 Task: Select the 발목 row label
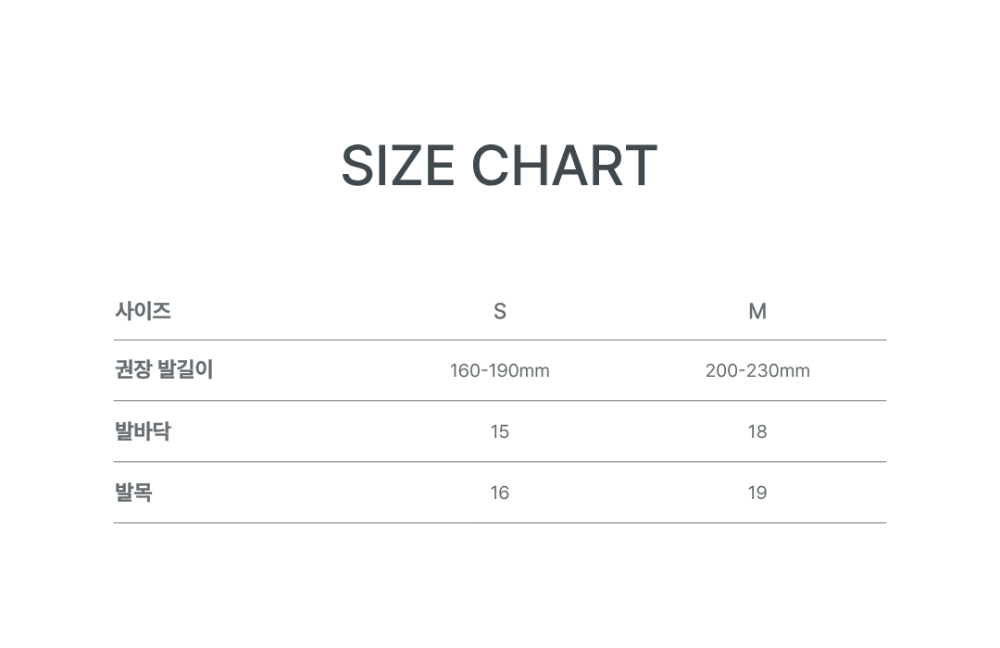tap(133, 492)
